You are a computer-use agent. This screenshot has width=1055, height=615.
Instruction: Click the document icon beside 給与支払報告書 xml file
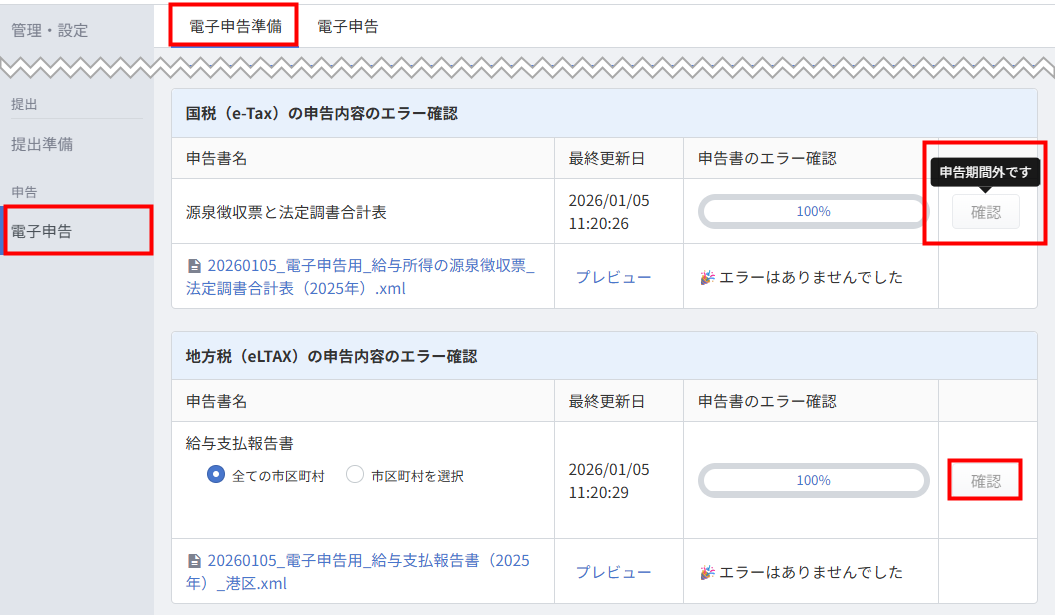click(194, 561)
